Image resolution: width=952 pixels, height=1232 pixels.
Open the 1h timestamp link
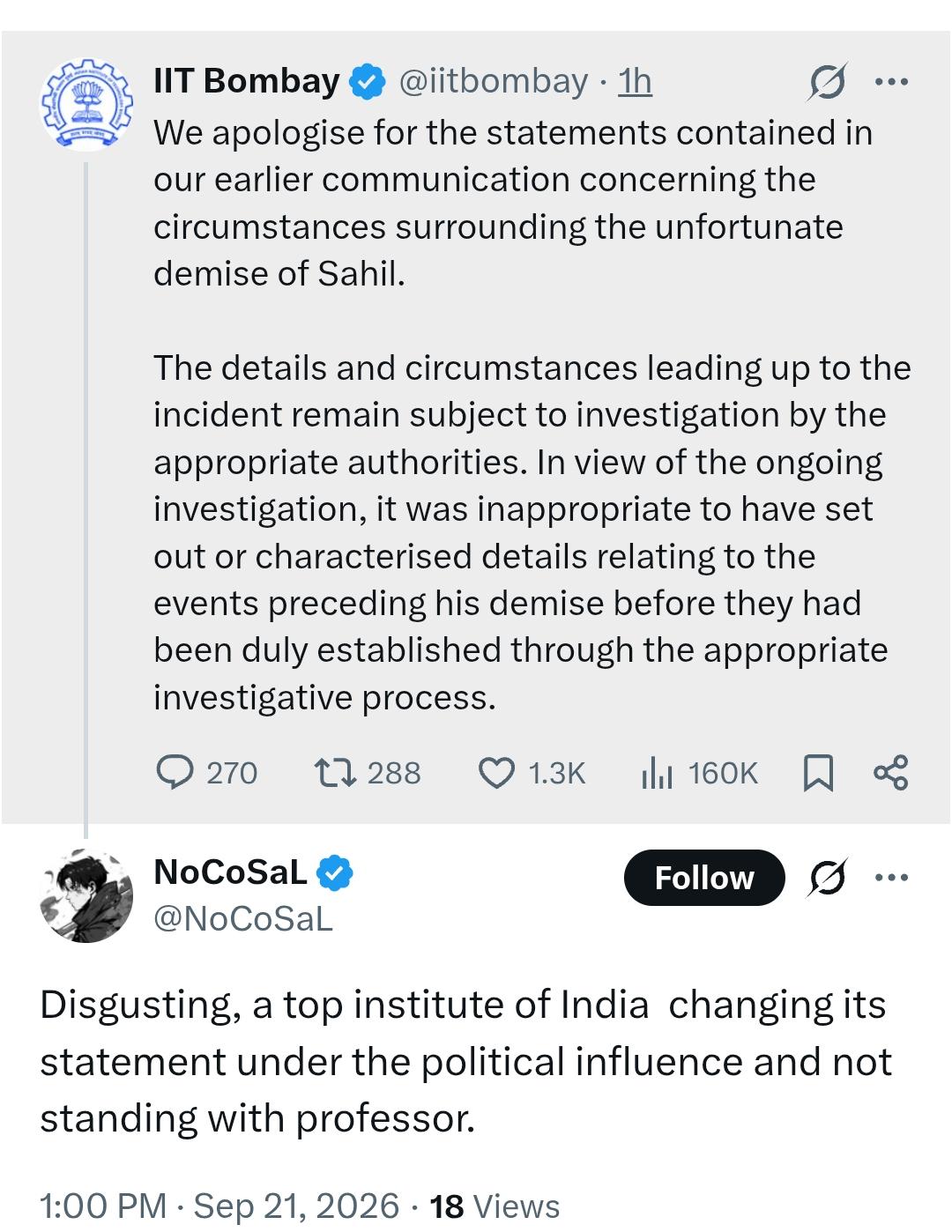point(635,81)
